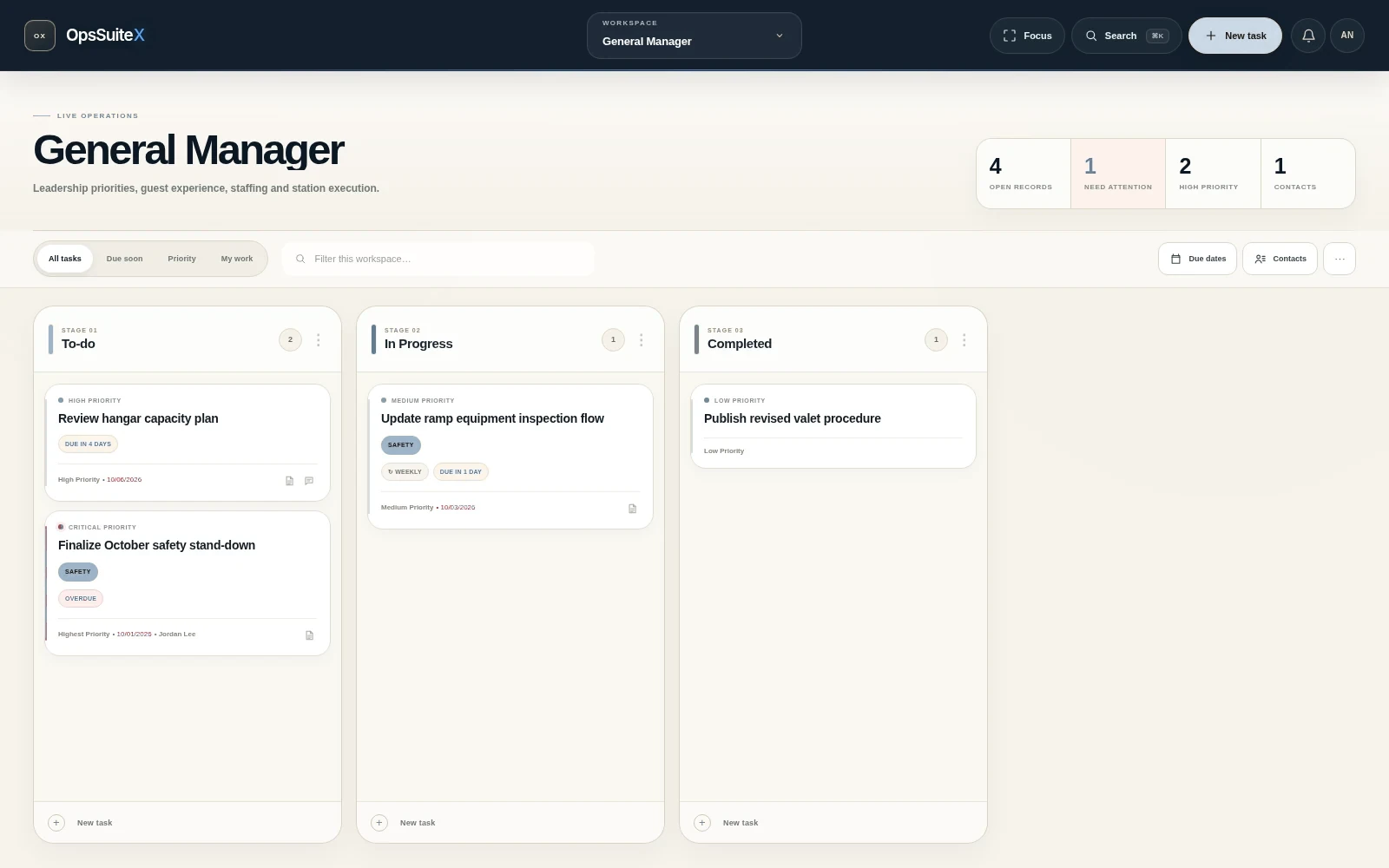Image resolution: width=1389 pixels, height=868 pixels.
Task: Click the OVERDUE tag
Action: pos(81,598)
